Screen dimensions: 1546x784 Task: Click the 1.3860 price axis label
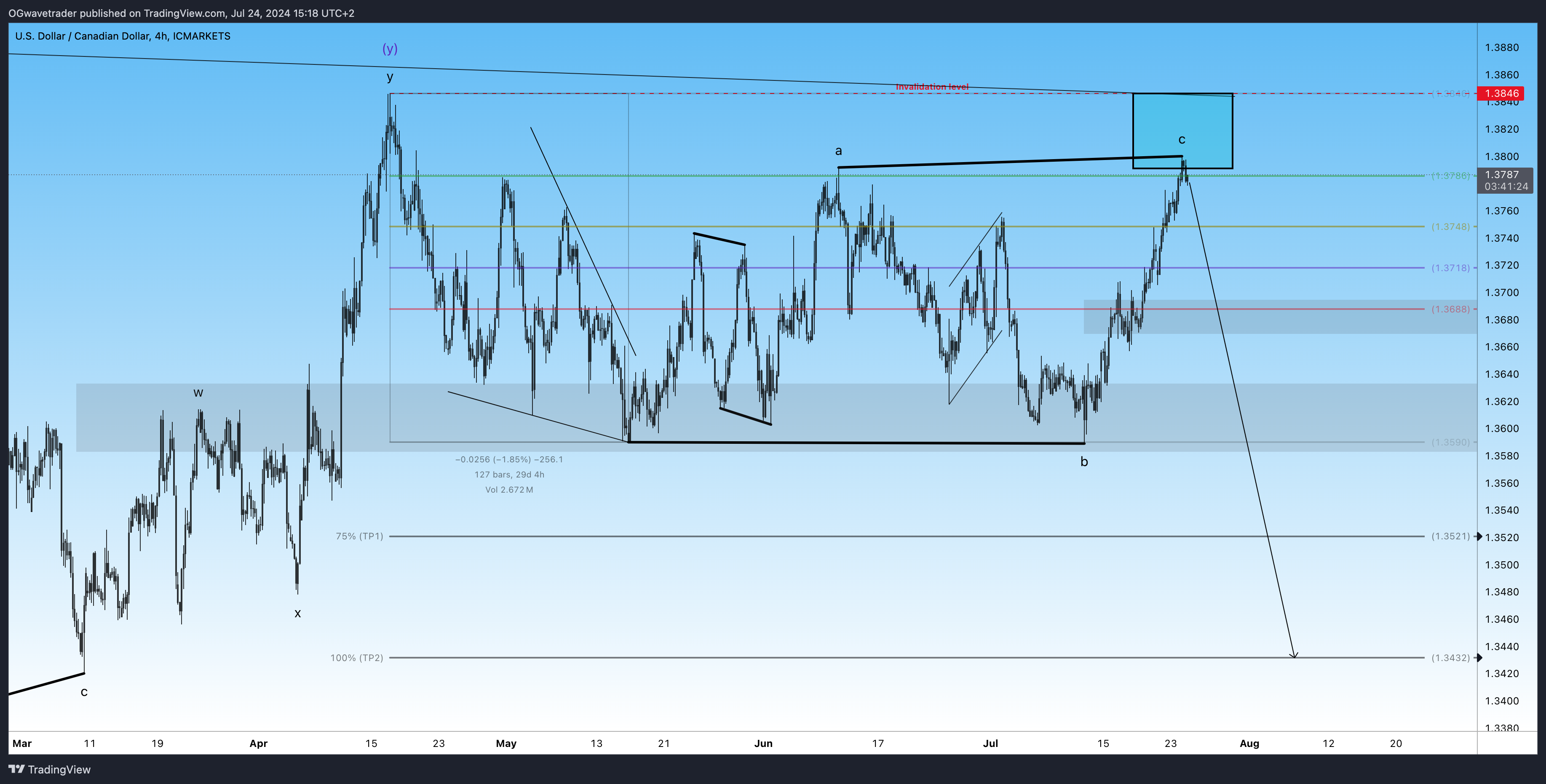pyautogui.click(x=1502, y=75)
